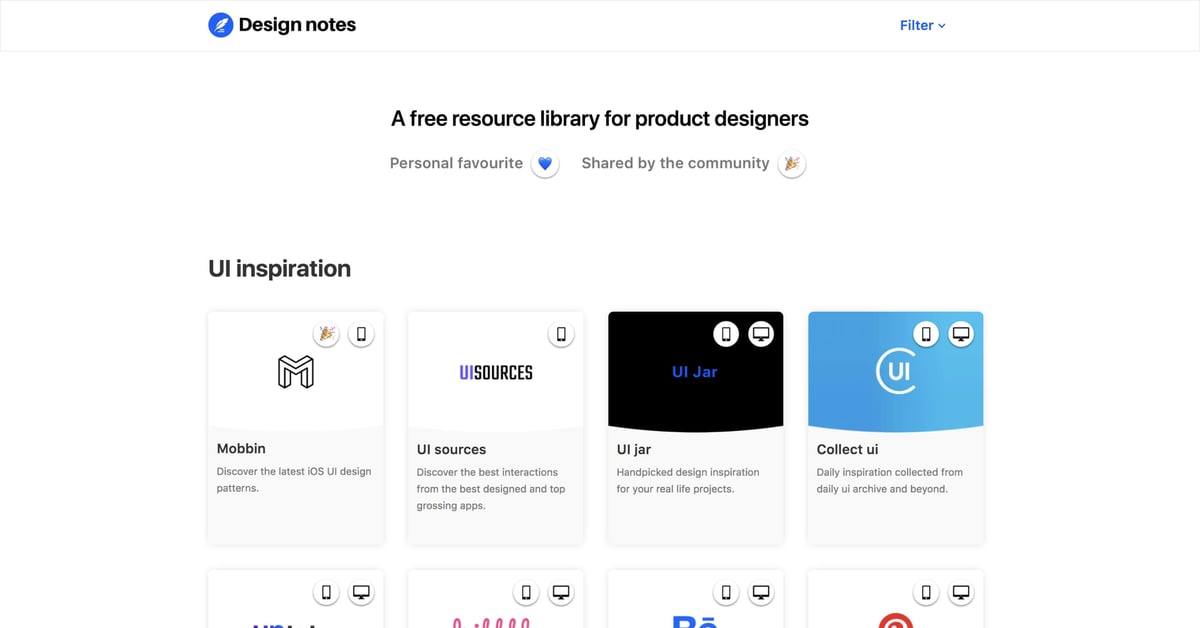Click mobile icon on the Pinterest card
The height and width of the screenshot is (628, 1200).
click(x=927, y=593)
